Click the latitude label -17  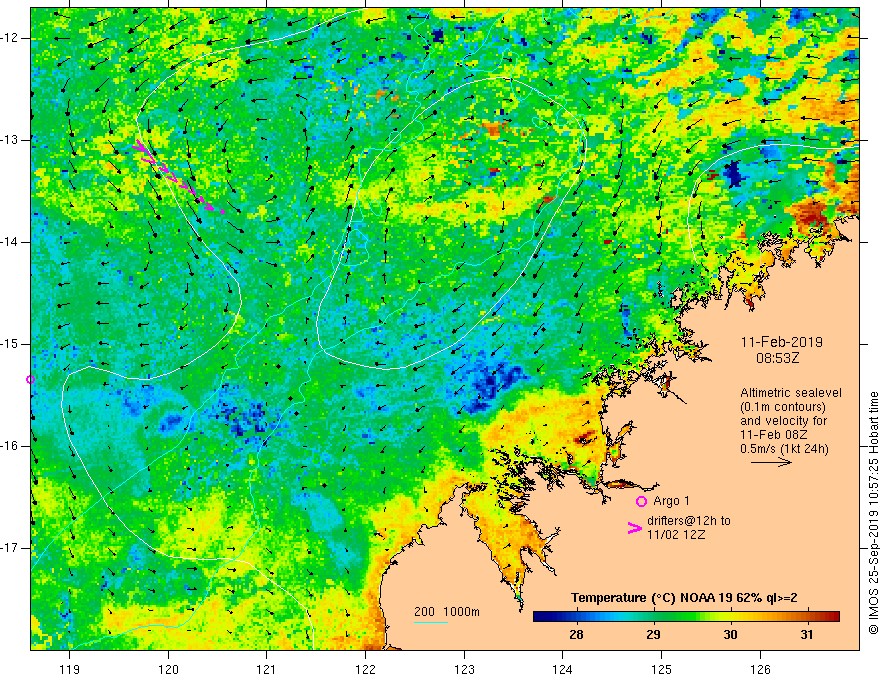(x=11, y=548)
